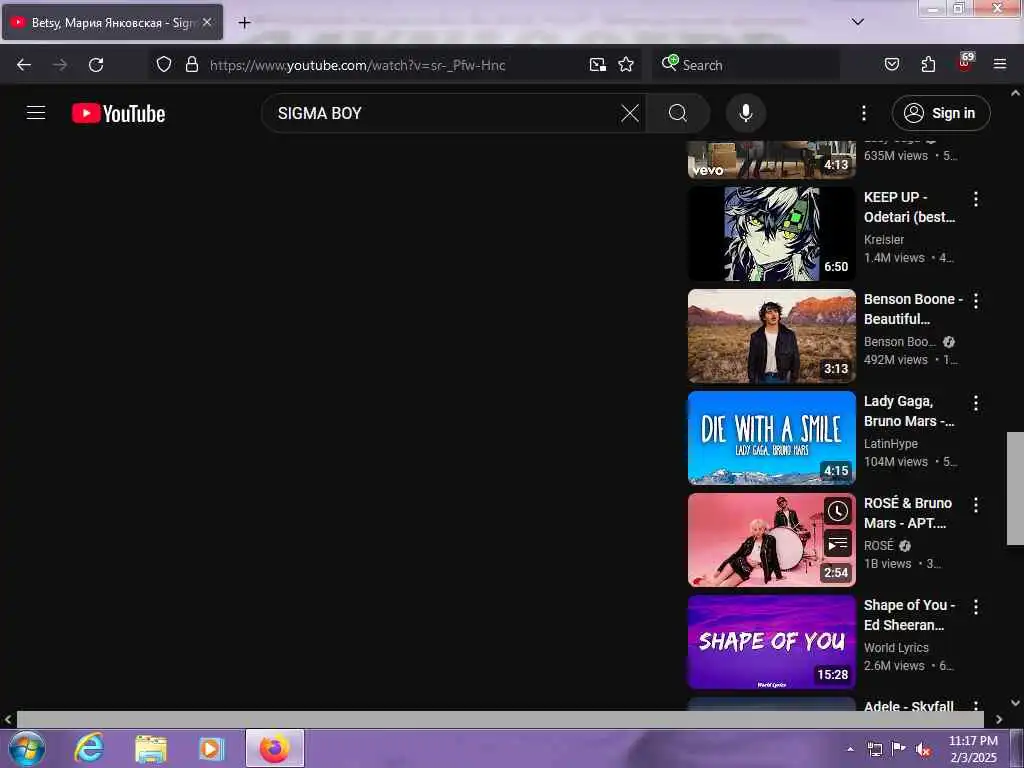Open Windows Media Player from taskbar

pos(211,748)
